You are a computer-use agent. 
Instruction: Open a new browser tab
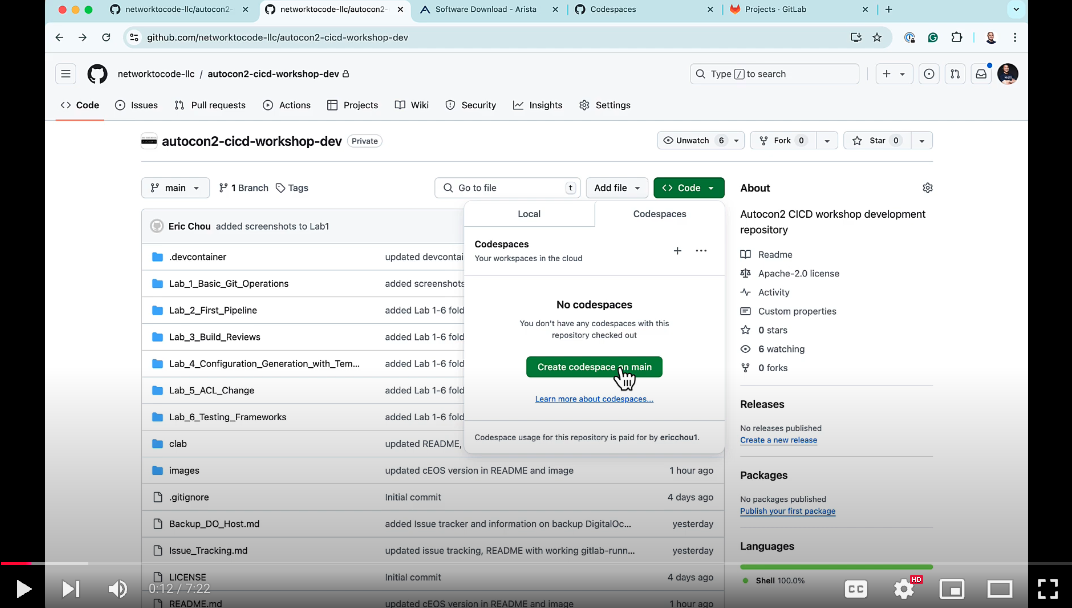888,10
